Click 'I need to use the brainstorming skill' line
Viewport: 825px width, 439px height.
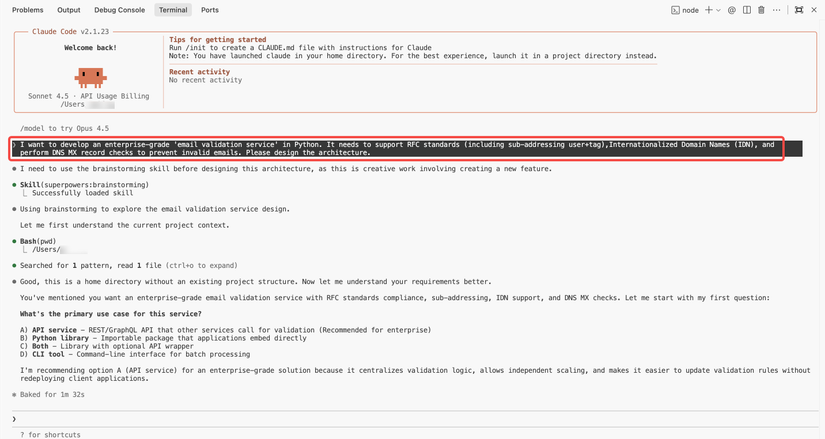pos(286,168)
